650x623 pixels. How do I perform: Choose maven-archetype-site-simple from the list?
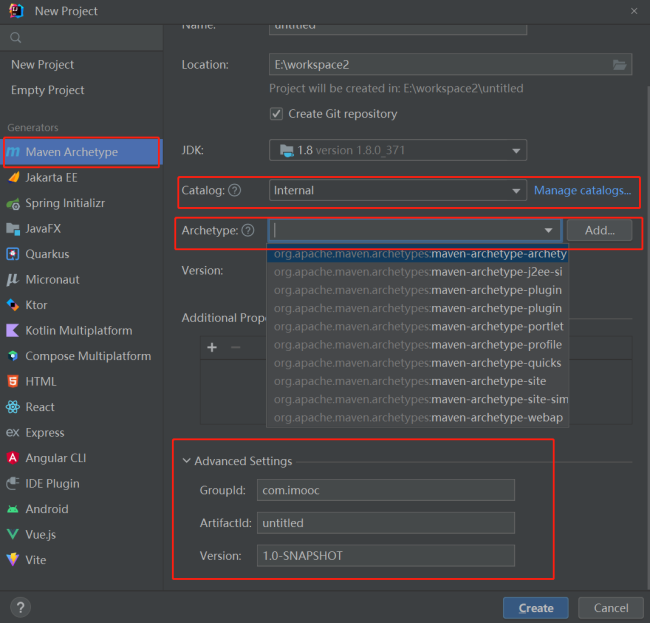pos(417,400)
